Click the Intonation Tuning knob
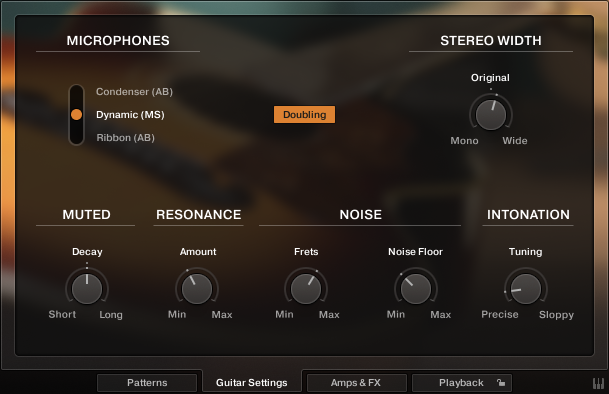 (525, 289)
